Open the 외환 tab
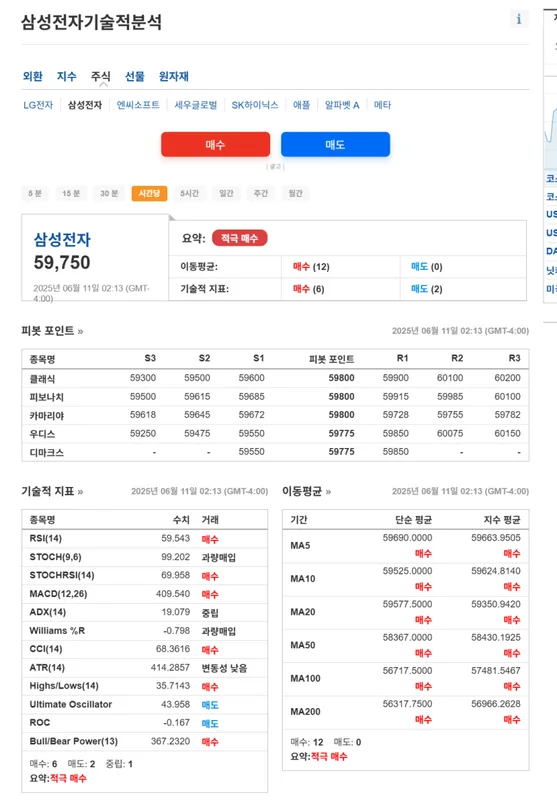The height and width of the screenshot is (800, 557). (33, 77)
